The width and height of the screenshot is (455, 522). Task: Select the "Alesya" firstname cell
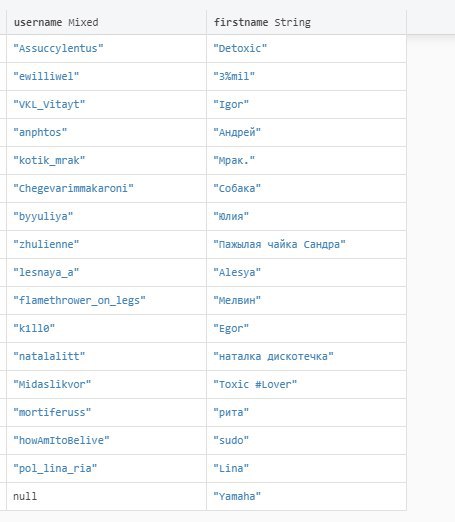click(306, 272)
